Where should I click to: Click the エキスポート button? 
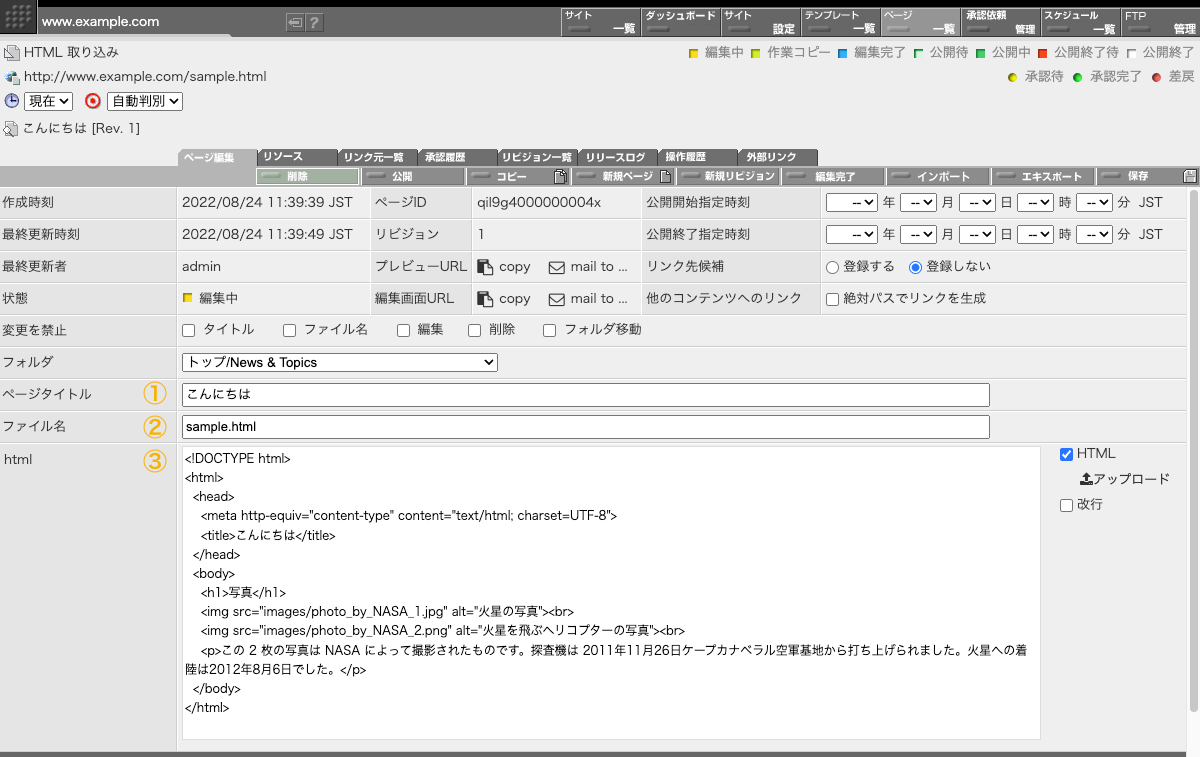[1044, 177]
